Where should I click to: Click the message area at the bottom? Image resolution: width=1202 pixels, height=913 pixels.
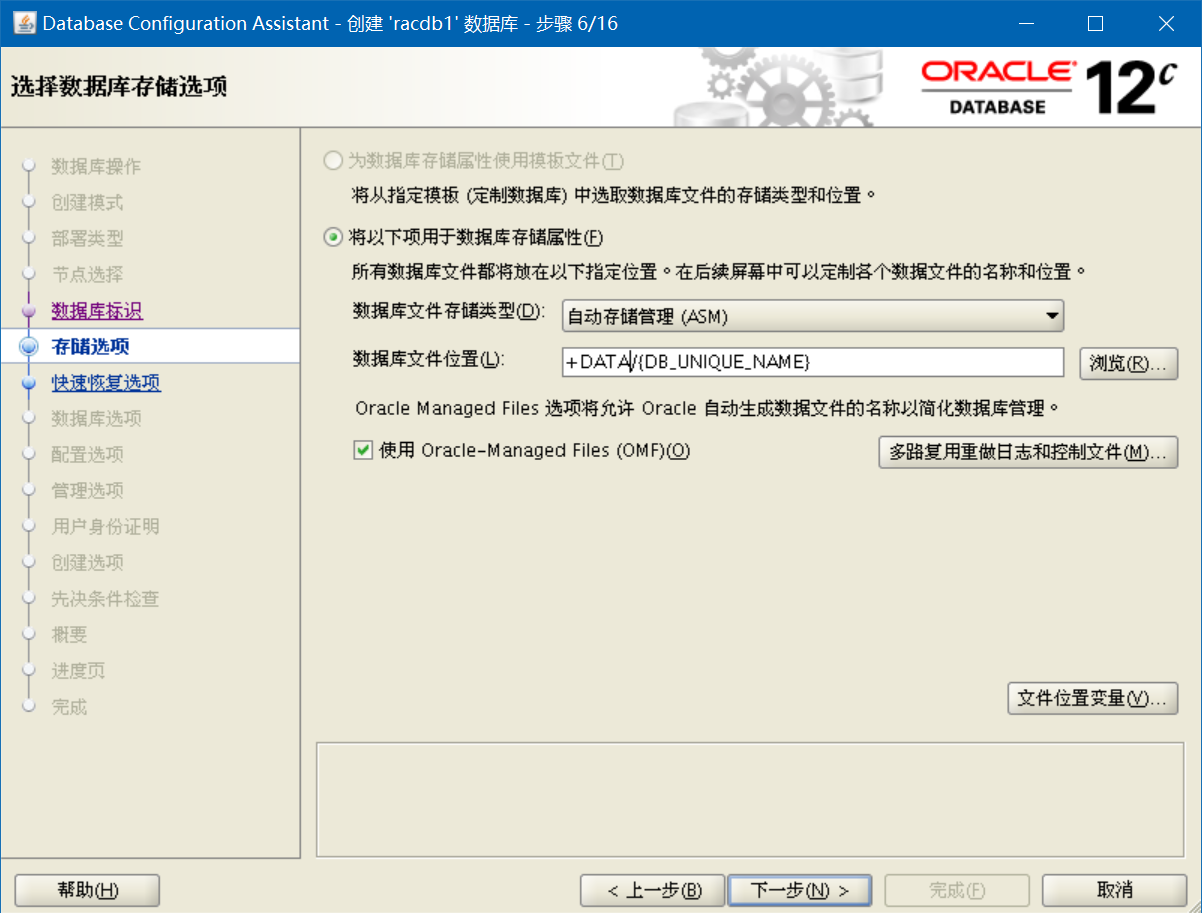(751, 799)
